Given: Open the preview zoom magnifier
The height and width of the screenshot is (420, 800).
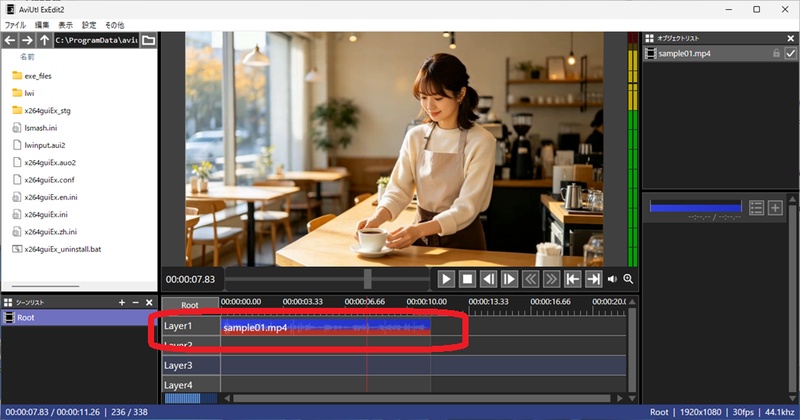Looking at the screenshot, I should 628,279.
